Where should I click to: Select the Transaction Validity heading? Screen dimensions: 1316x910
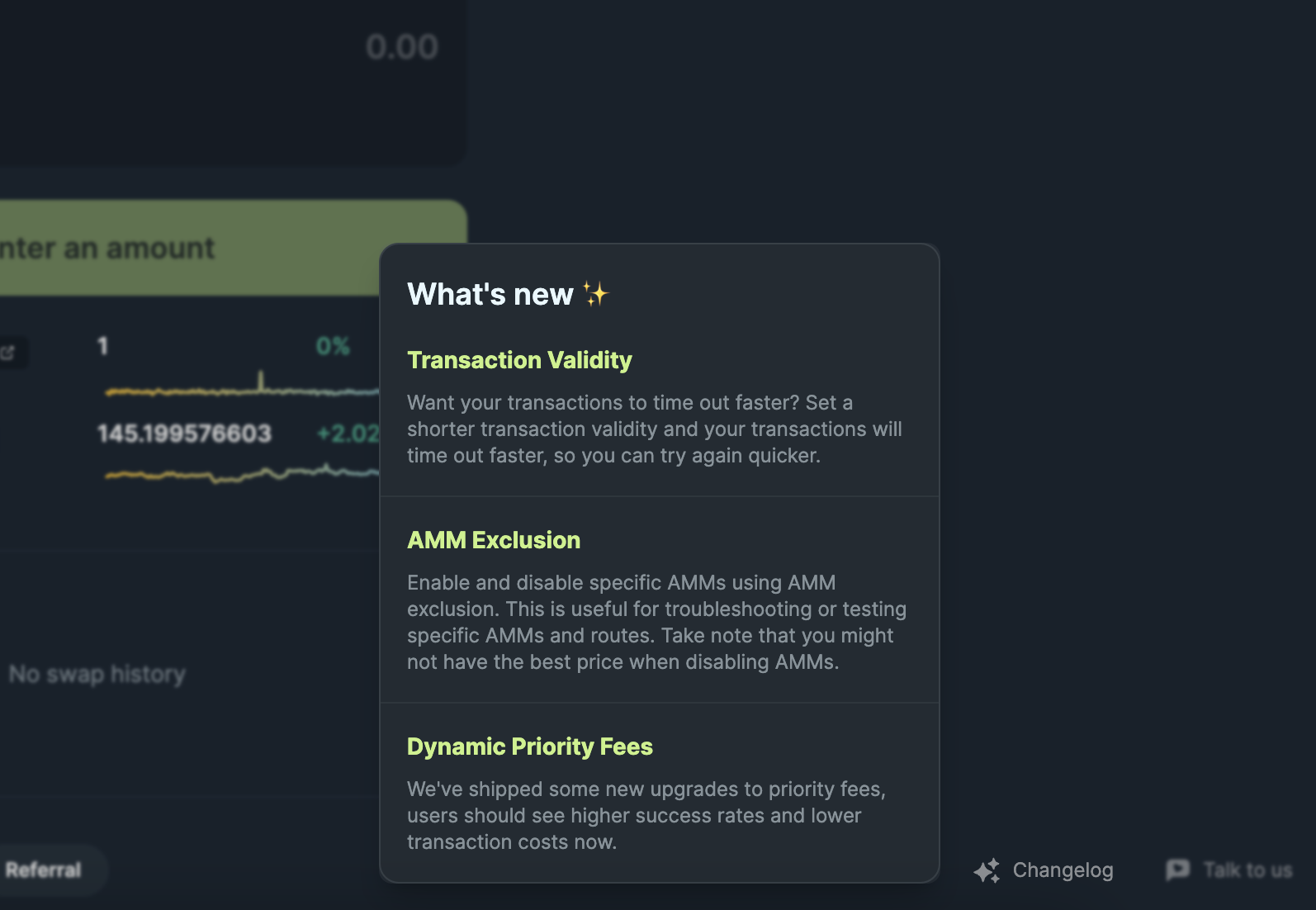click(x=519, y=360)
